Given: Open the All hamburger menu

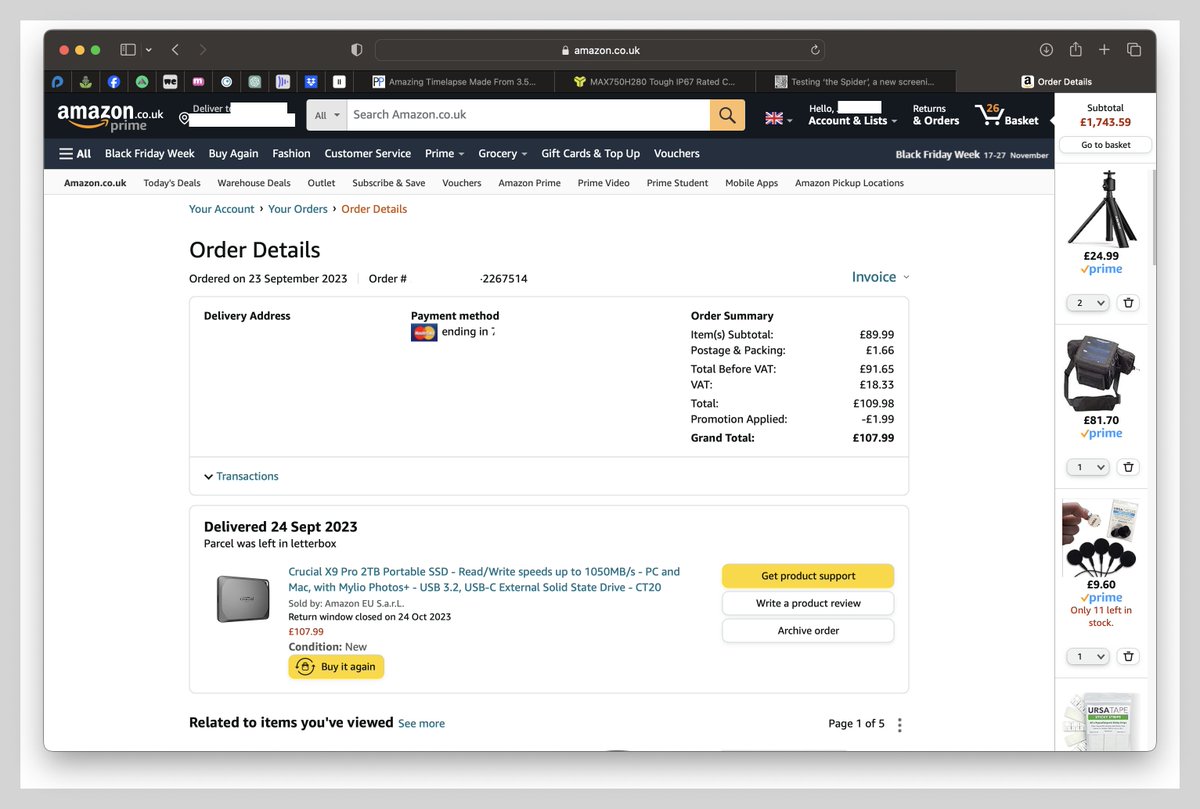Looking at the screenshot, I should click(x=75, y=154).
